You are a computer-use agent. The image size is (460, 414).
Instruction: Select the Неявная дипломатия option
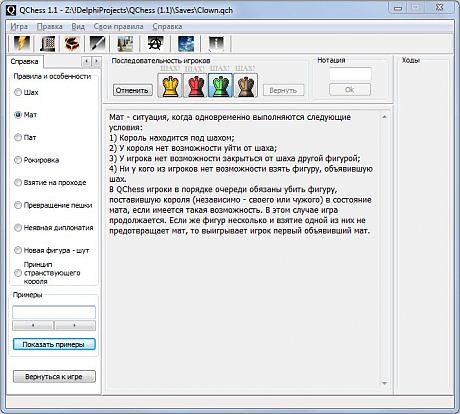pos(54,228)
